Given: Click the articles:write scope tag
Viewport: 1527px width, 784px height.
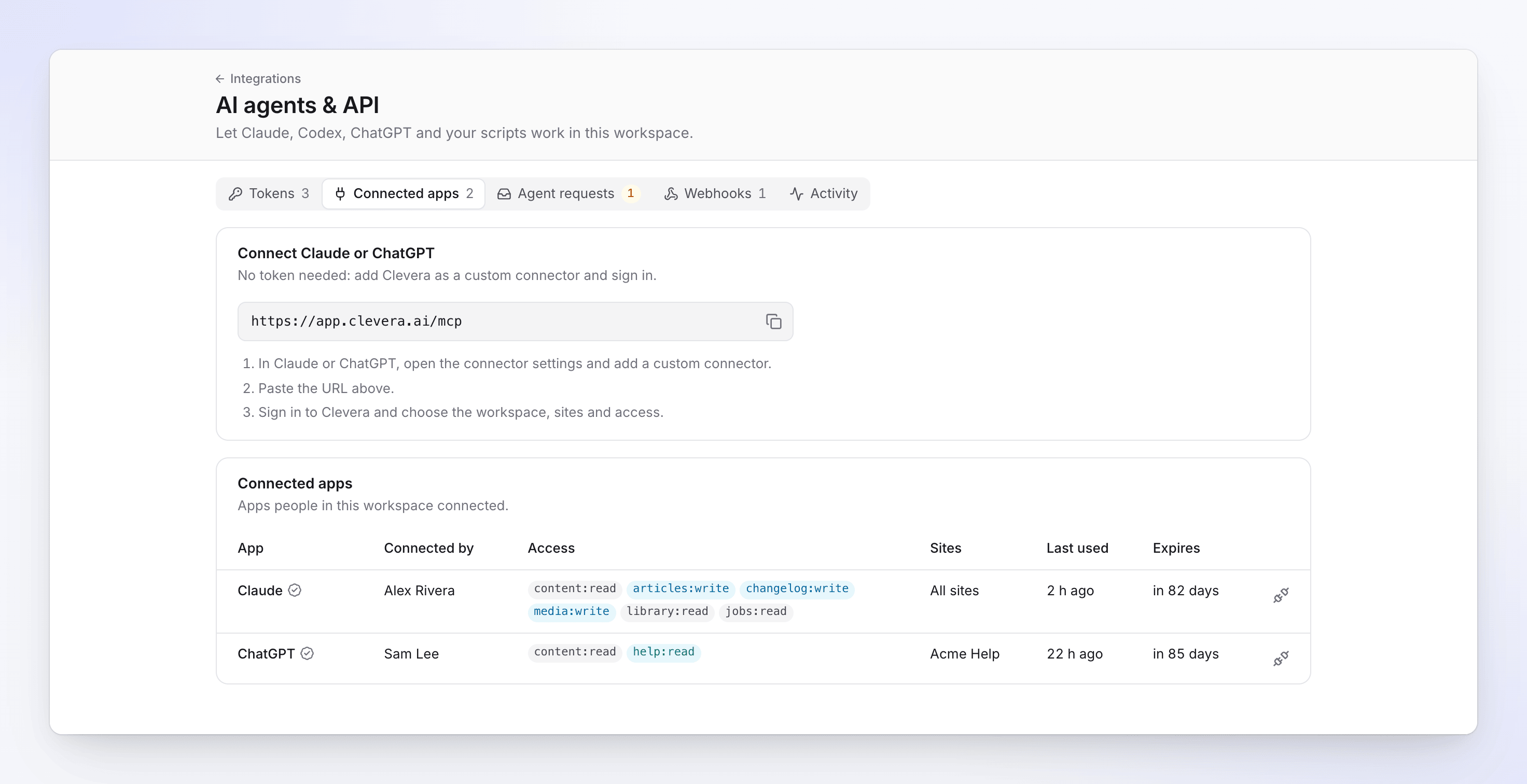Looking at the screenshot, I should coord(681,589).
